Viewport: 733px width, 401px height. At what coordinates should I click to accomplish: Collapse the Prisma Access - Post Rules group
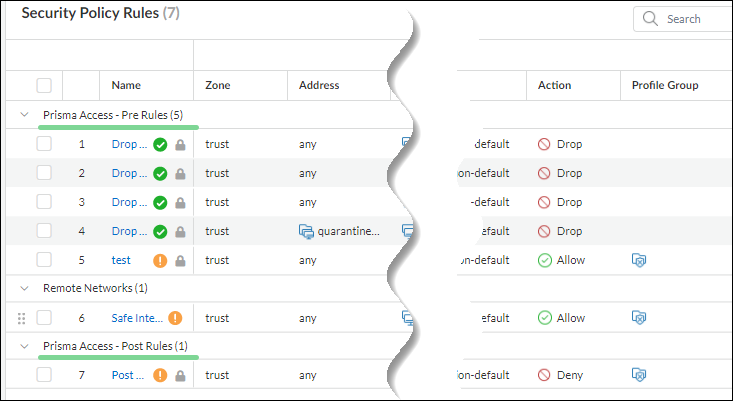(24, 346)
